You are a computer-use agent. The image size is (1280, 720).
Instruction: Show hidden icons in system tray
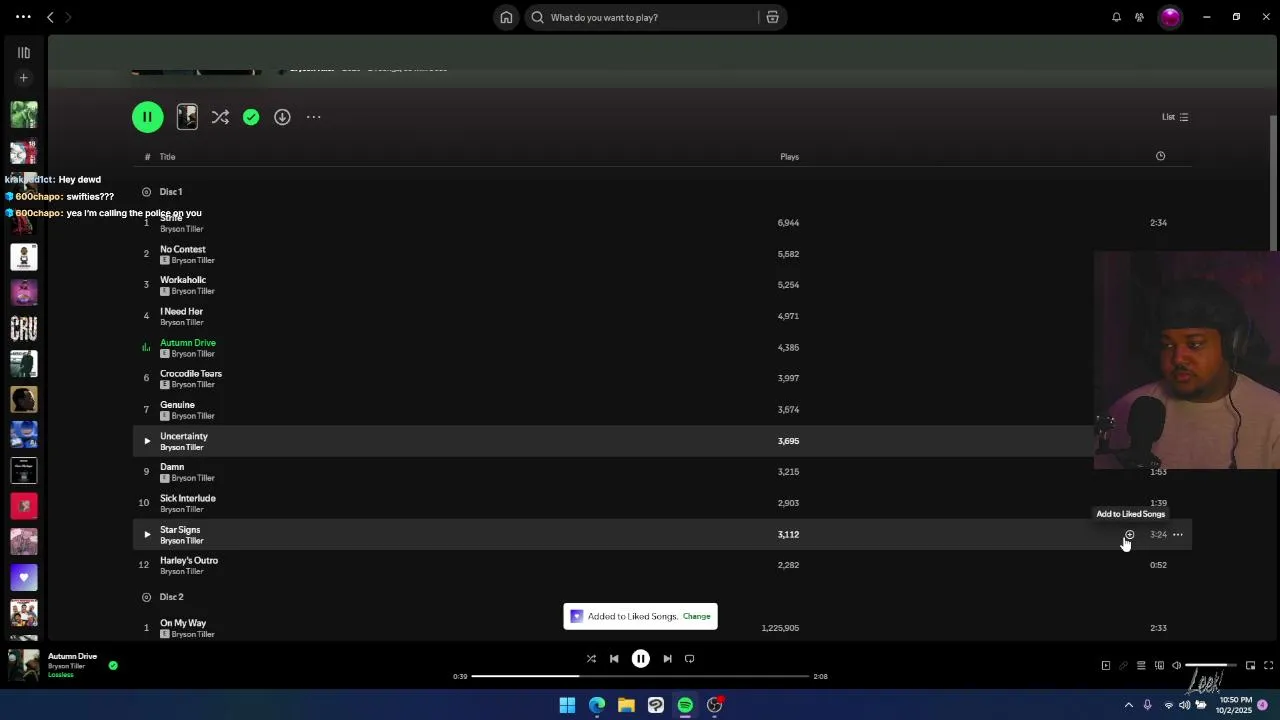(x=1129, y=705)
